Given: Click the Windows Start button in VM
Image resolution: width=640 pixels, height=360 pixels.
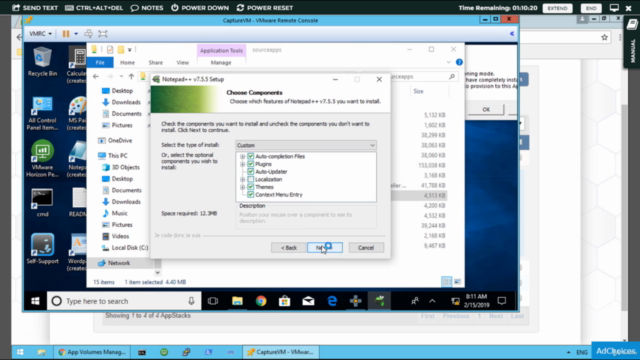Looking at the screenshot, I should 35,301.
